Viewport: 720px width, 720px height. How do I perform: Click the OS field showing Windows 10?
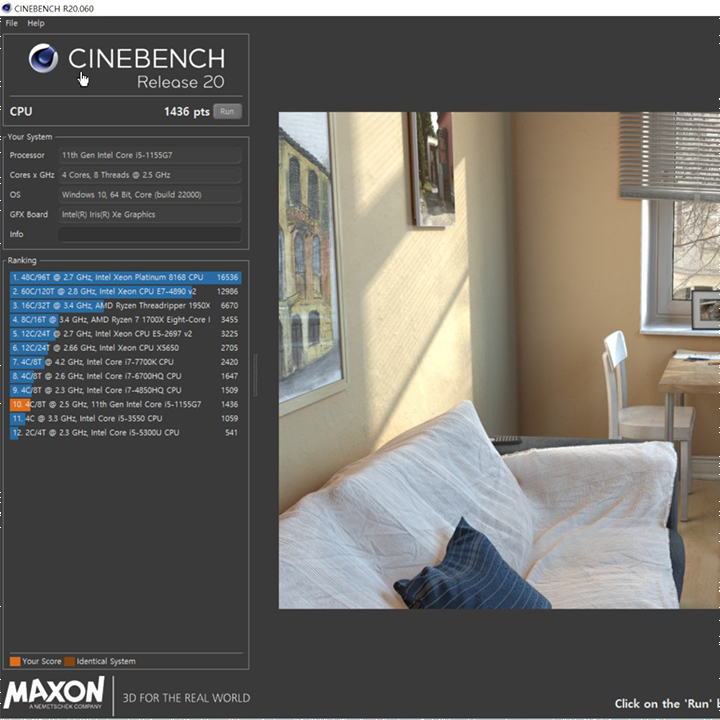(150, 195)
